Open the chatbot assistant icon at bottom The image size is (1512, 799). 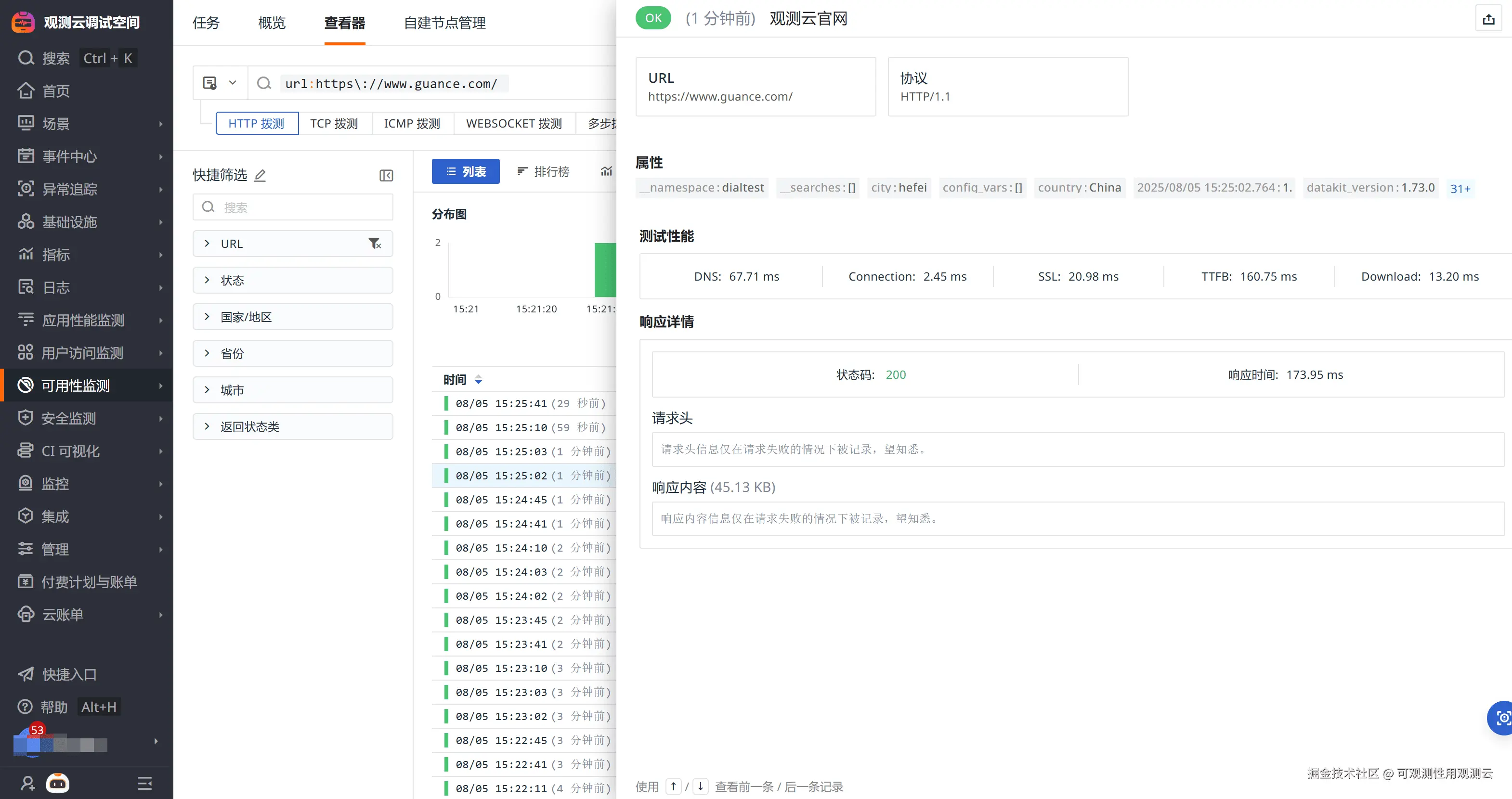point(57,783)
